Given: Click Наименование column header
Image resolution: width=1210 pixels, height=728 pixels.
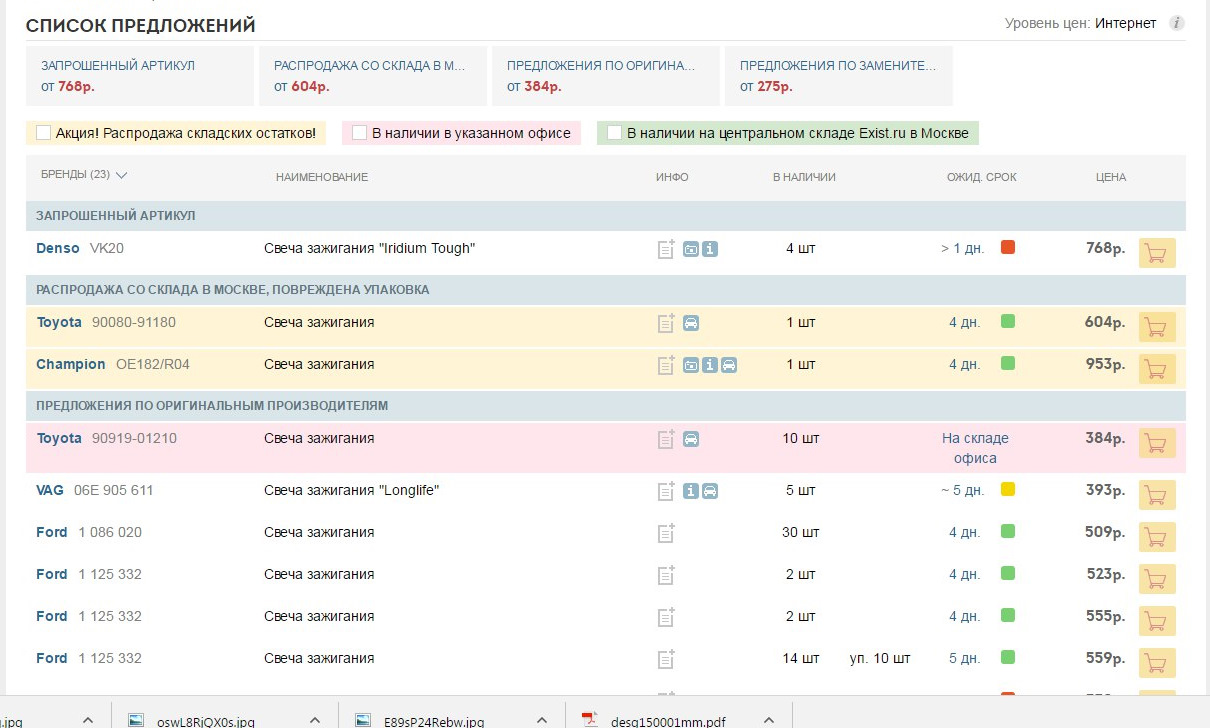Looking at the screenshot, I should pos(322,177).
